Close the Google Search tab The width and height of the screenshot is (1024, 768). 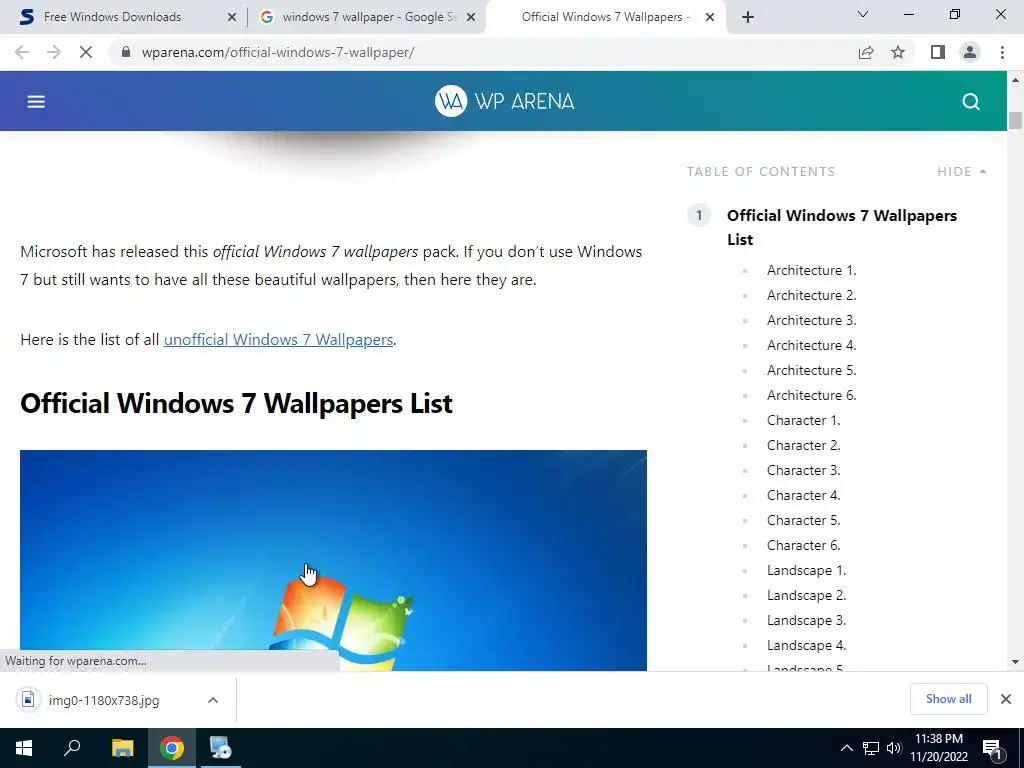[470, 17]
